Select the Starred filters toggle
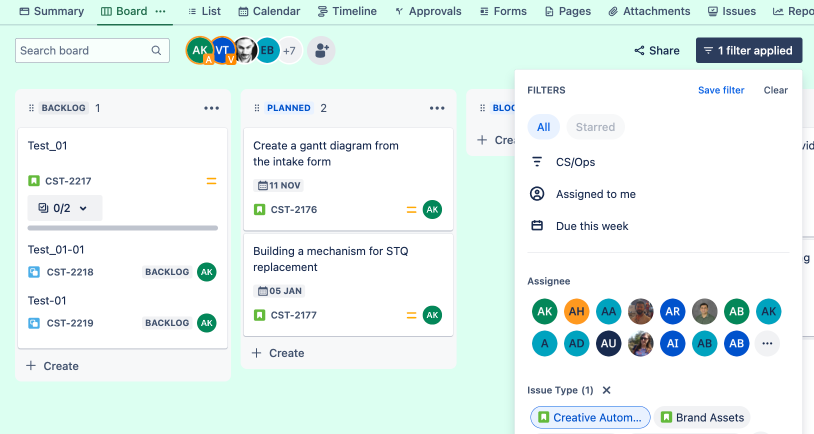 click(595, 127)
